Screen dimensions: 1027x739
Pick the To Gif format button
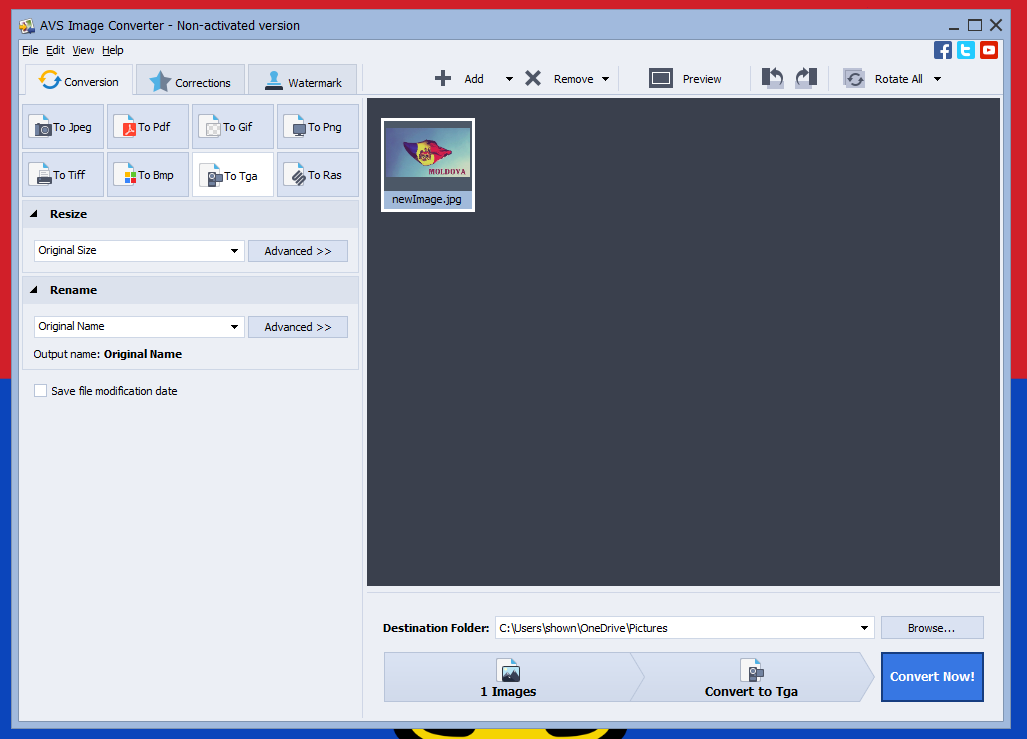point(233,126)
